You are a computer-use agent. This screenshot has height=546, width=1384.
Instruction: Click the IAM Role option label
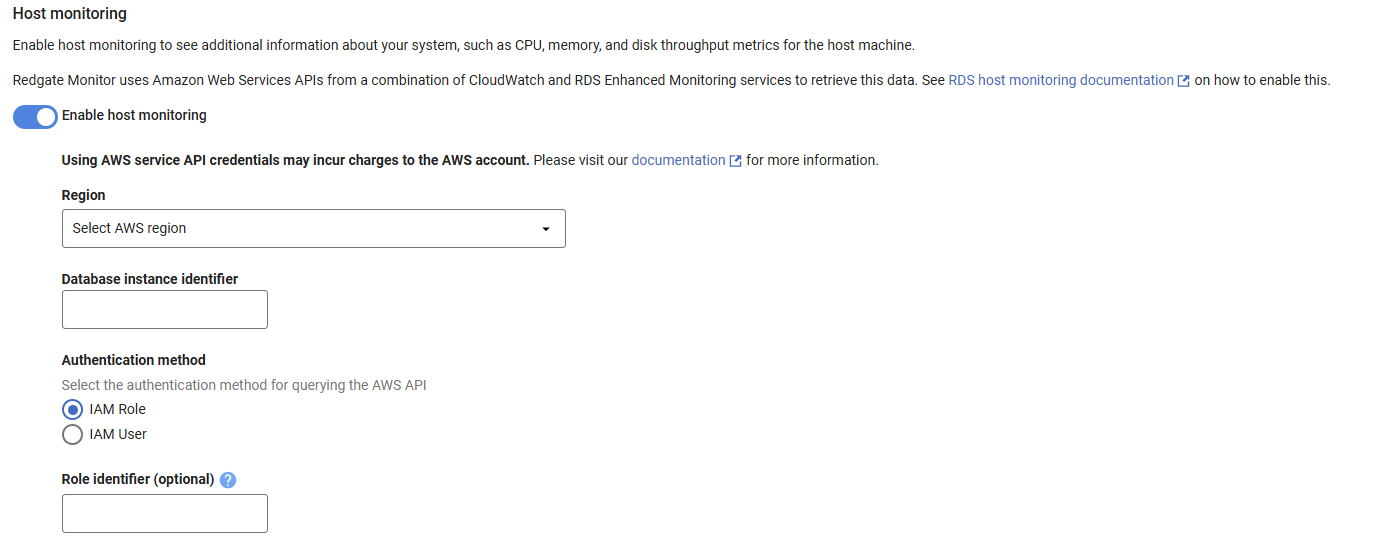point(118,410)
